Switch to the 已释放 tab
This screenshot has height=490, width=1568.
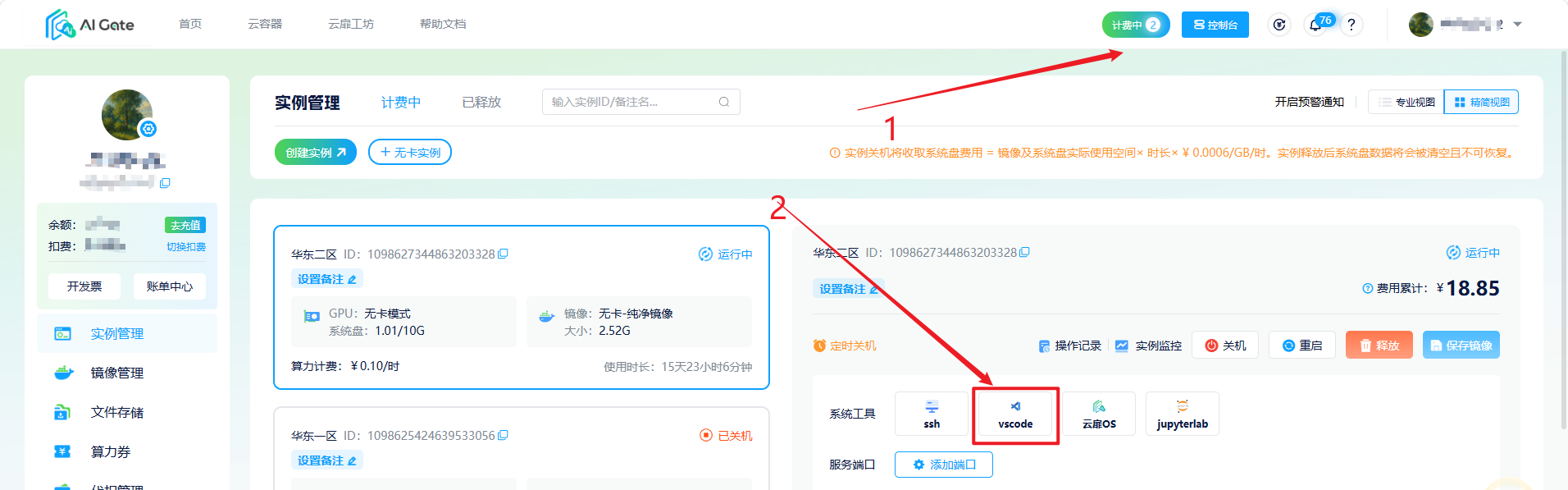(481, 103)
